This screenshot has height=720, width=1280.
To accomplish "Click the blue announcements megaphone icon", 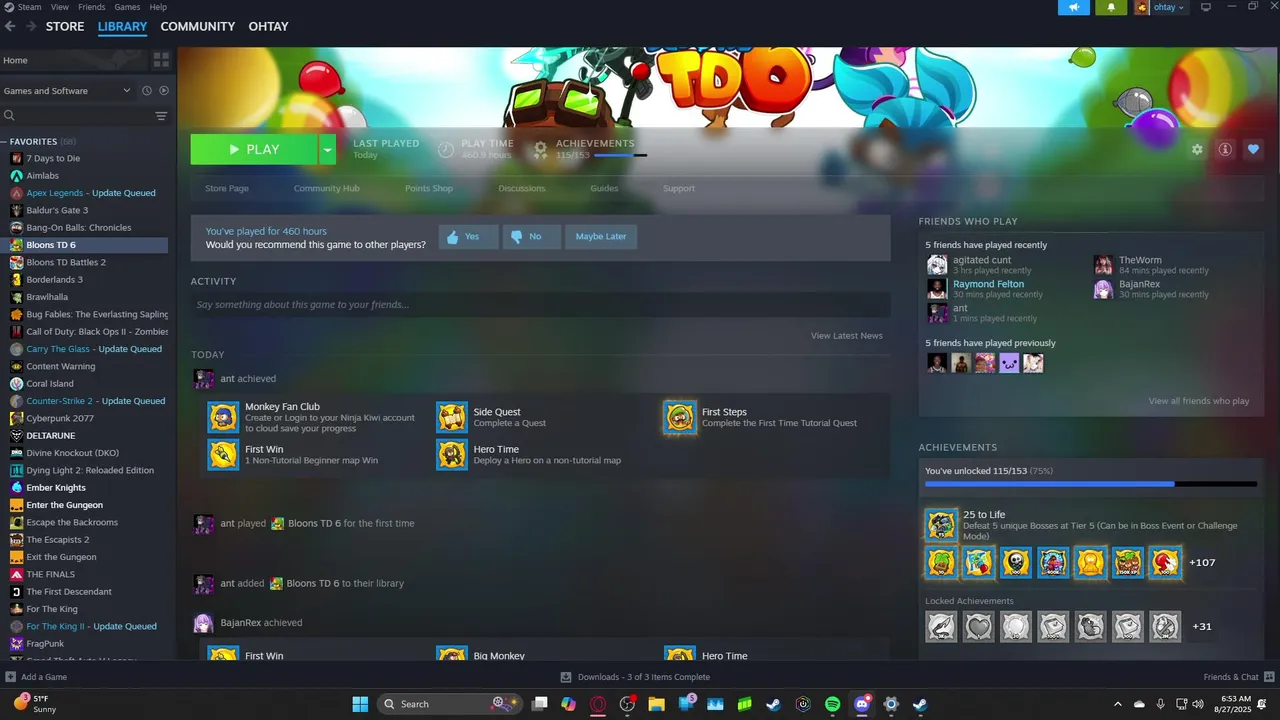I will (x=1074, y=7).
